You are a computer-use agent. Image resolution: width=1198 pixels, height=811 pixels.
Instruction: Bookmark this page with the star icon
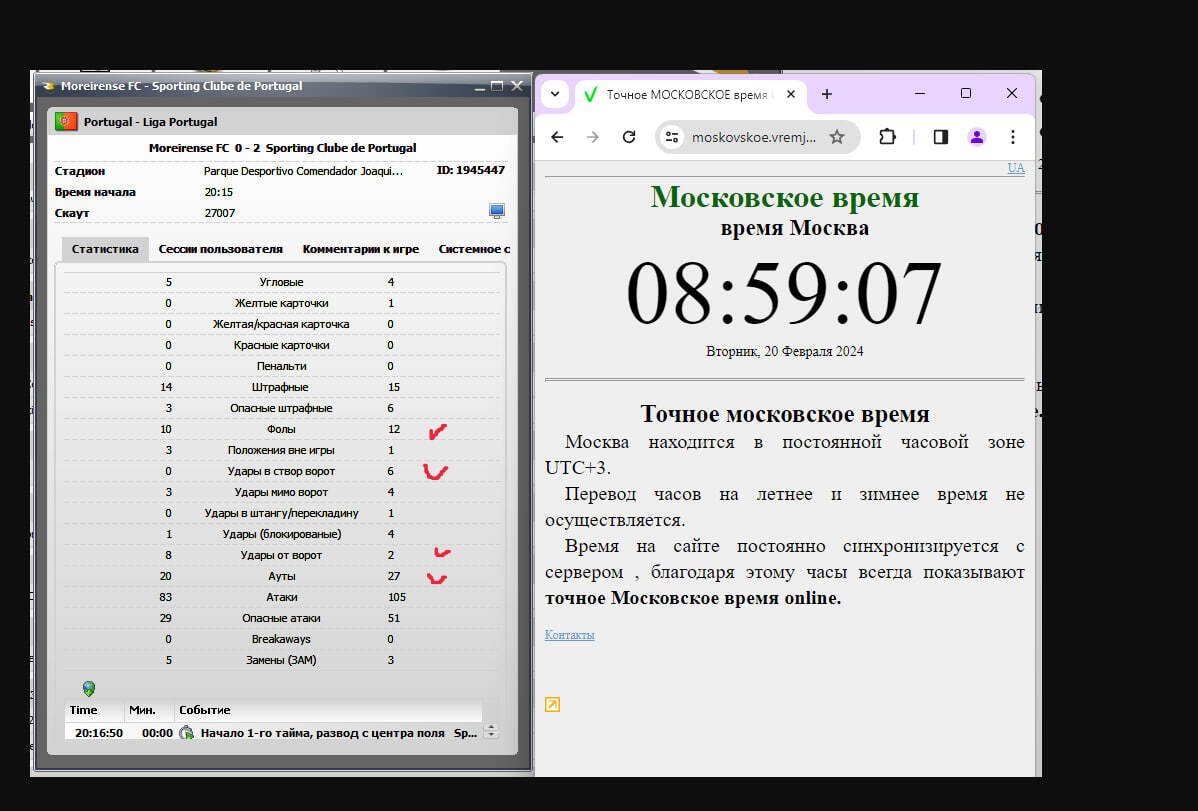click(x=837, y=137)
